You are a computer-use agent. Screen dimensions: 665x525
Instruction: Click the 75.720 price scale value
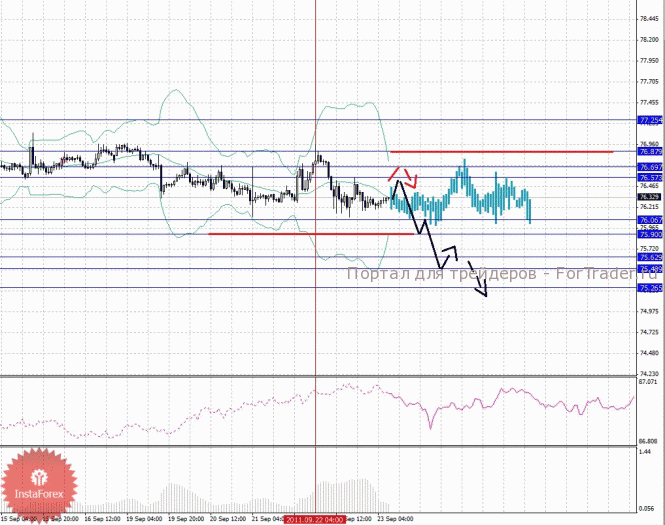pyautogui.click(x=649, y=249)
